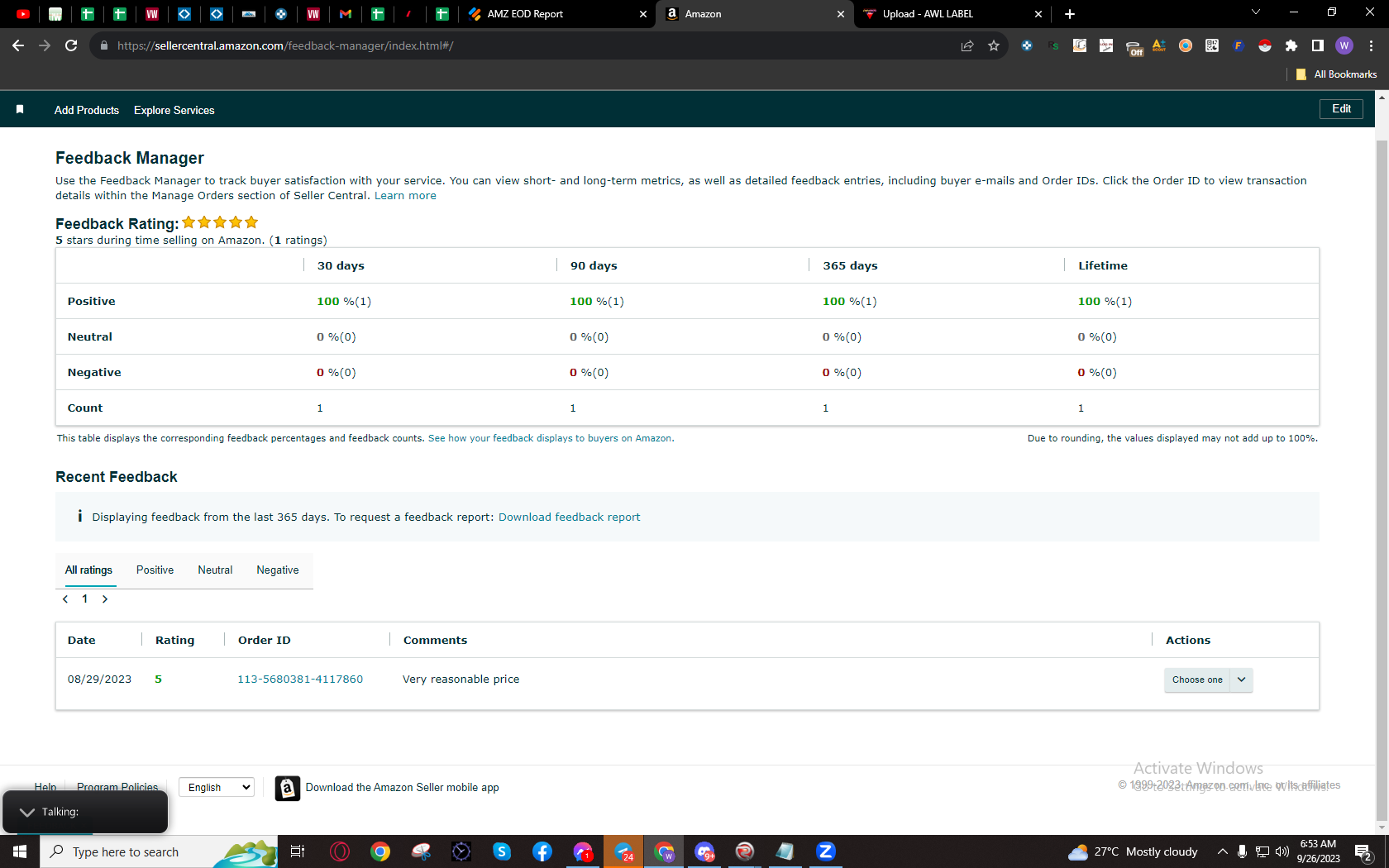Share this page icon in address bar
Viewport: 1389px width, 868px height.
click(x=967, y=45)
